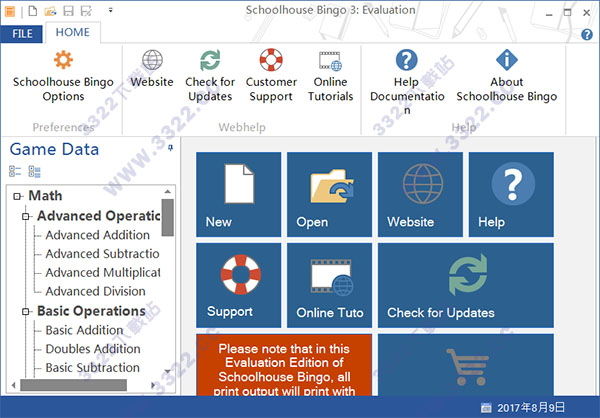
Task: Open Customer Support from the ribbon
Action: click(271, 76)
